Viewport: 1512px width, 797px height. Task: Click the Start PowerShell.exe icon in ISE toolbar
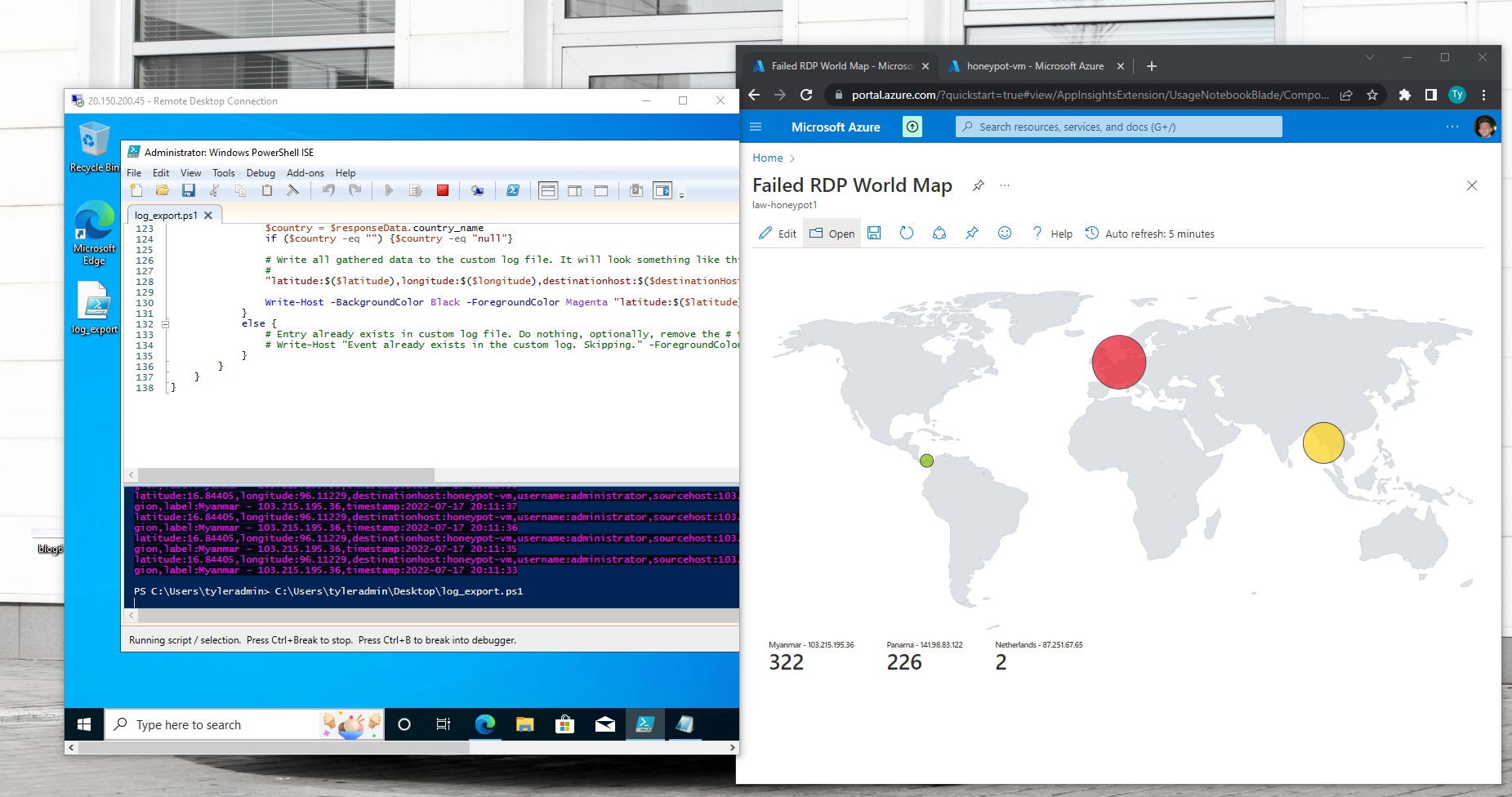(x=513, y=190)
